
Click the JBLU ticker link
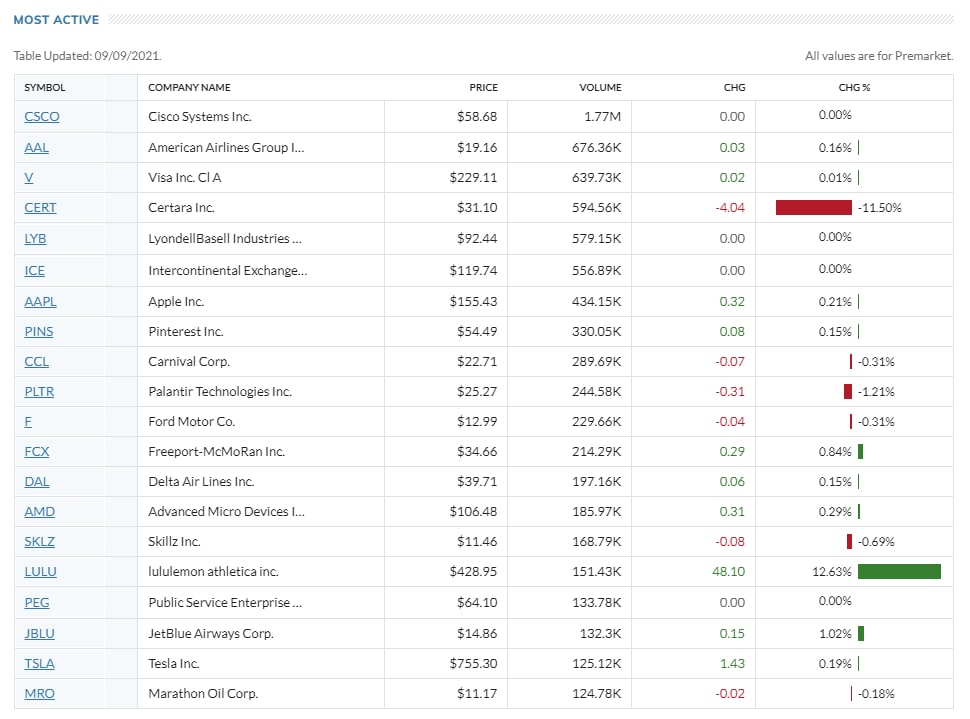[40, 633]
